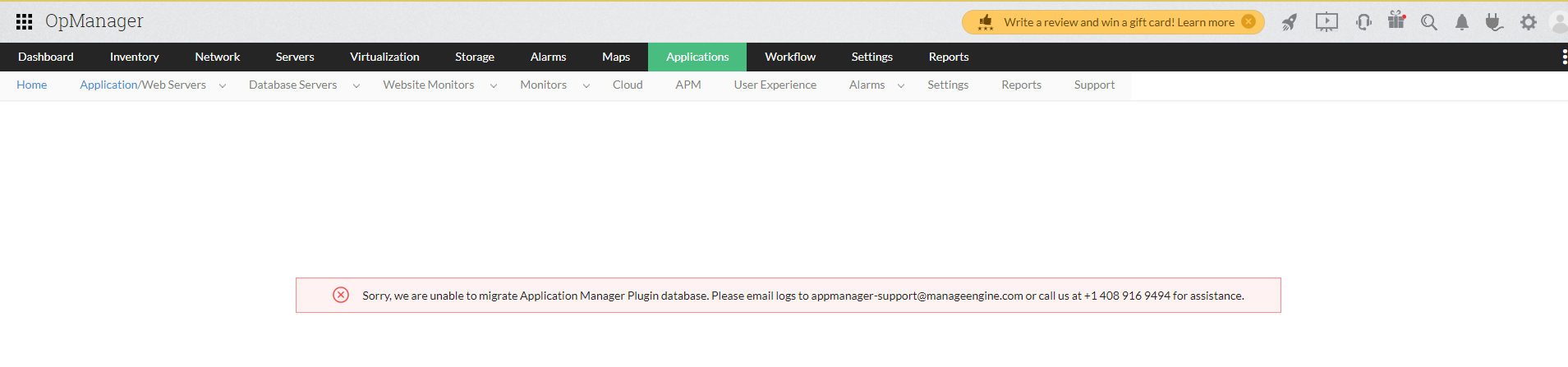Expand the Monitors dropdown arrow
The image size is (1568, 367).
coord(586,85)
